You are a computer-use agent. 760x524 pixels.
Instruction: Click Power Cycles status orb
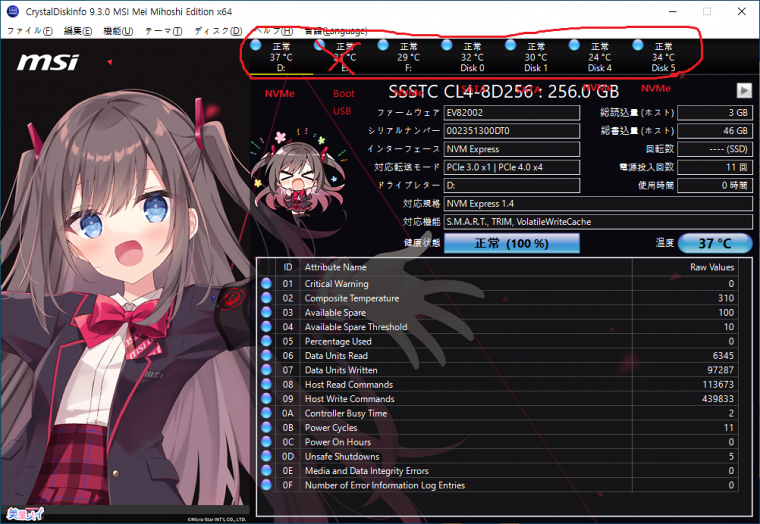[x=266, y=427]
